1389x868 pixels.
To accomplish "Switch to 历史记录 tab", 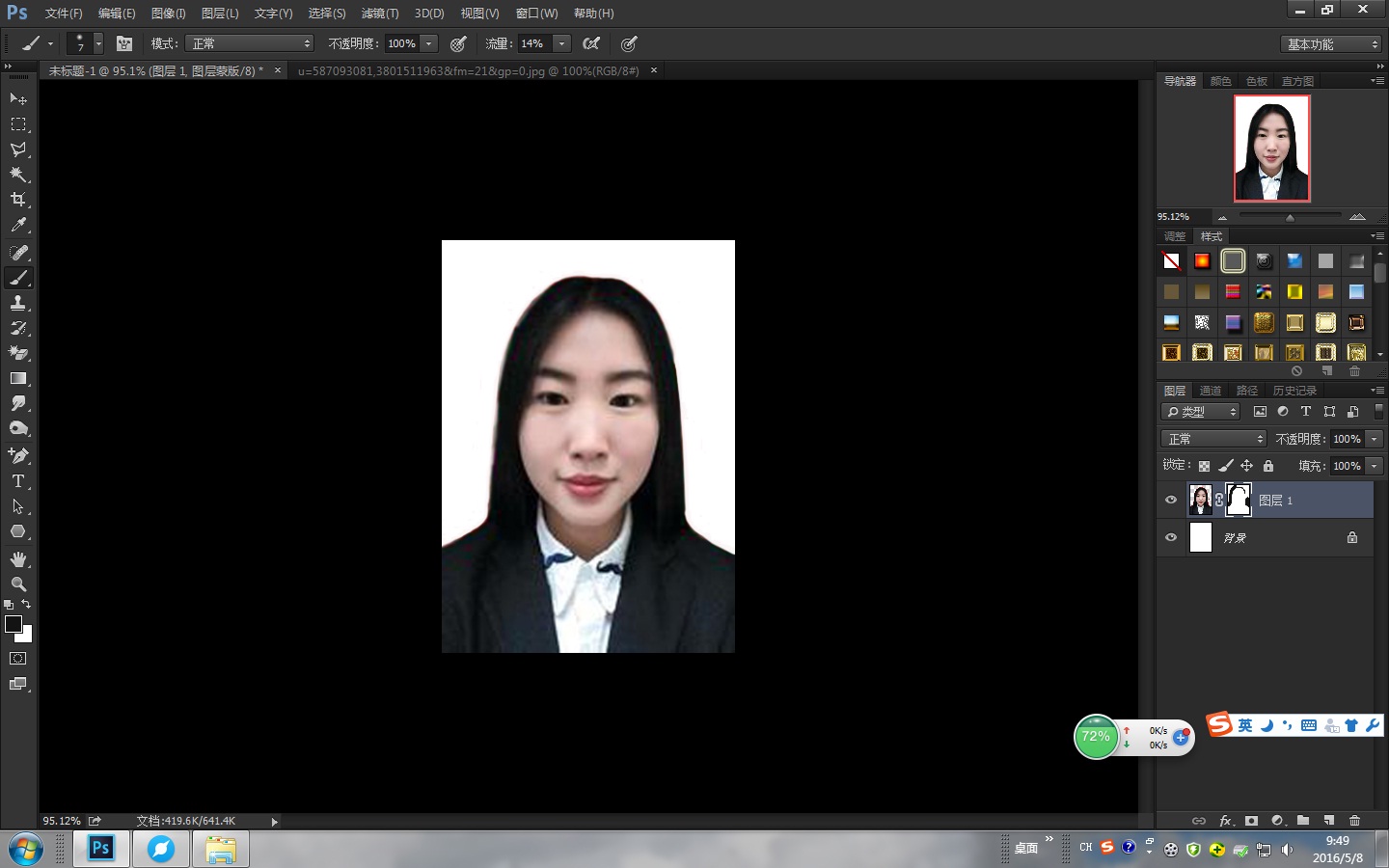I will (x=1294, y=391).
